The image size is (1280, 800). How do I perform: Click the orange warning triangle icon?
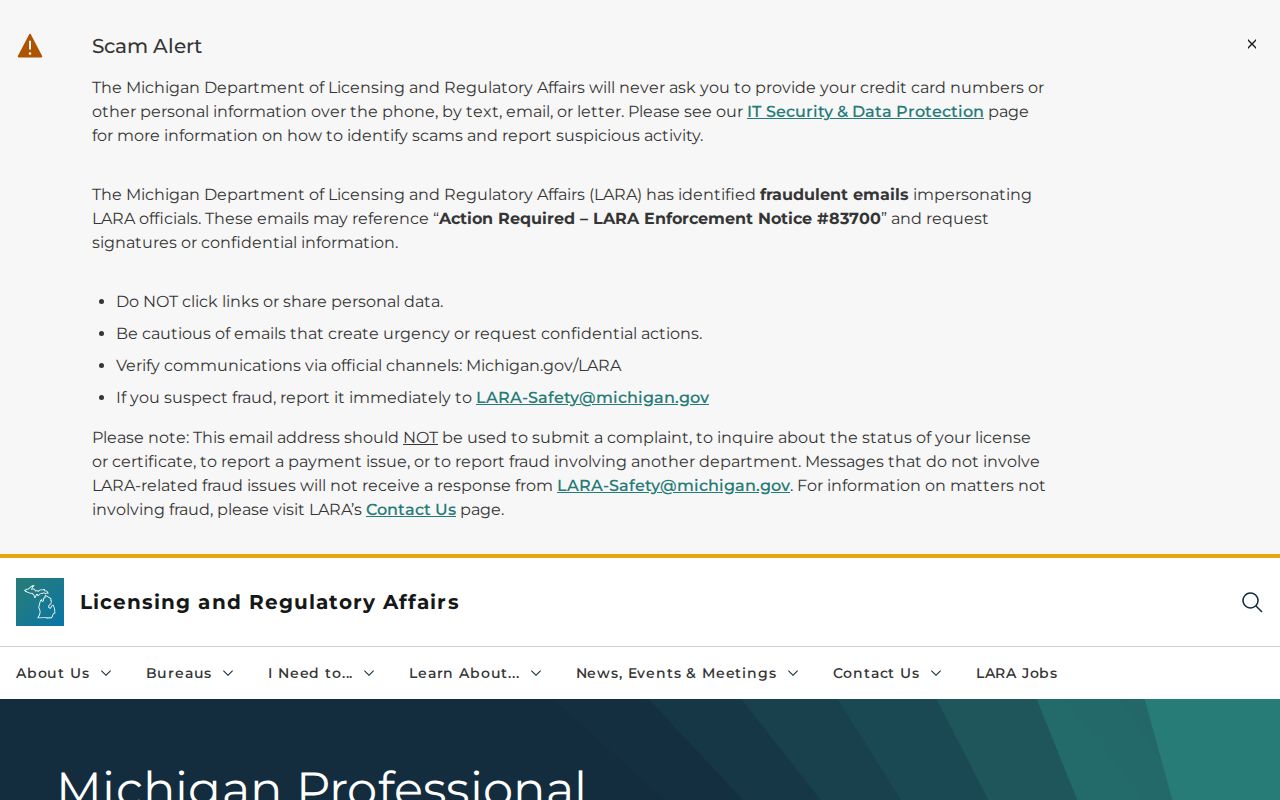click(30, 46)
